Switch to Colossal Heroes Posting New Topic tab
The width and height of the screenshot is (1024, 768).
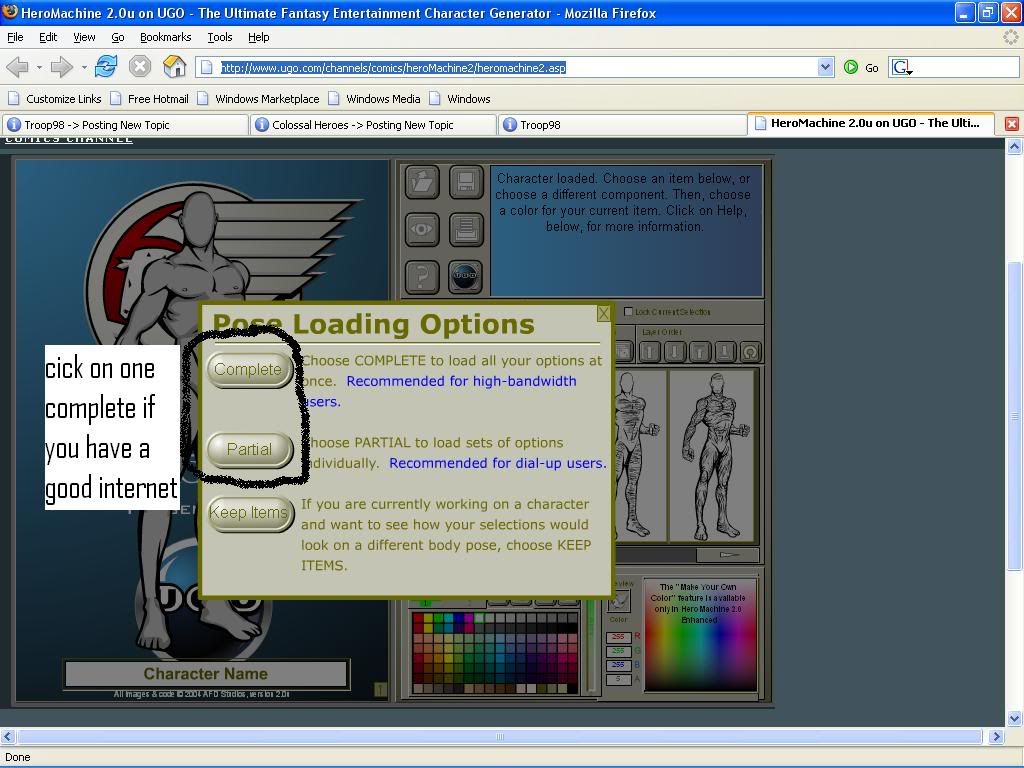372,125
